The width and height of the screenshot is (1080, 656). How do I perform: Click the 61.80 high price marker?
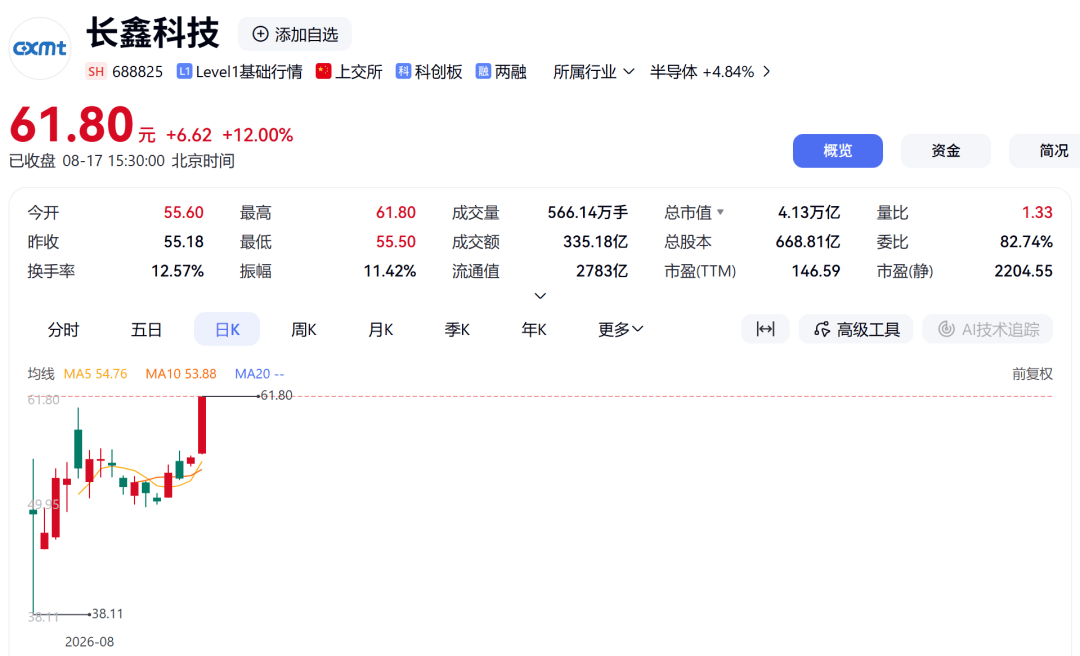pyautogui.click(x=276, y=396)
